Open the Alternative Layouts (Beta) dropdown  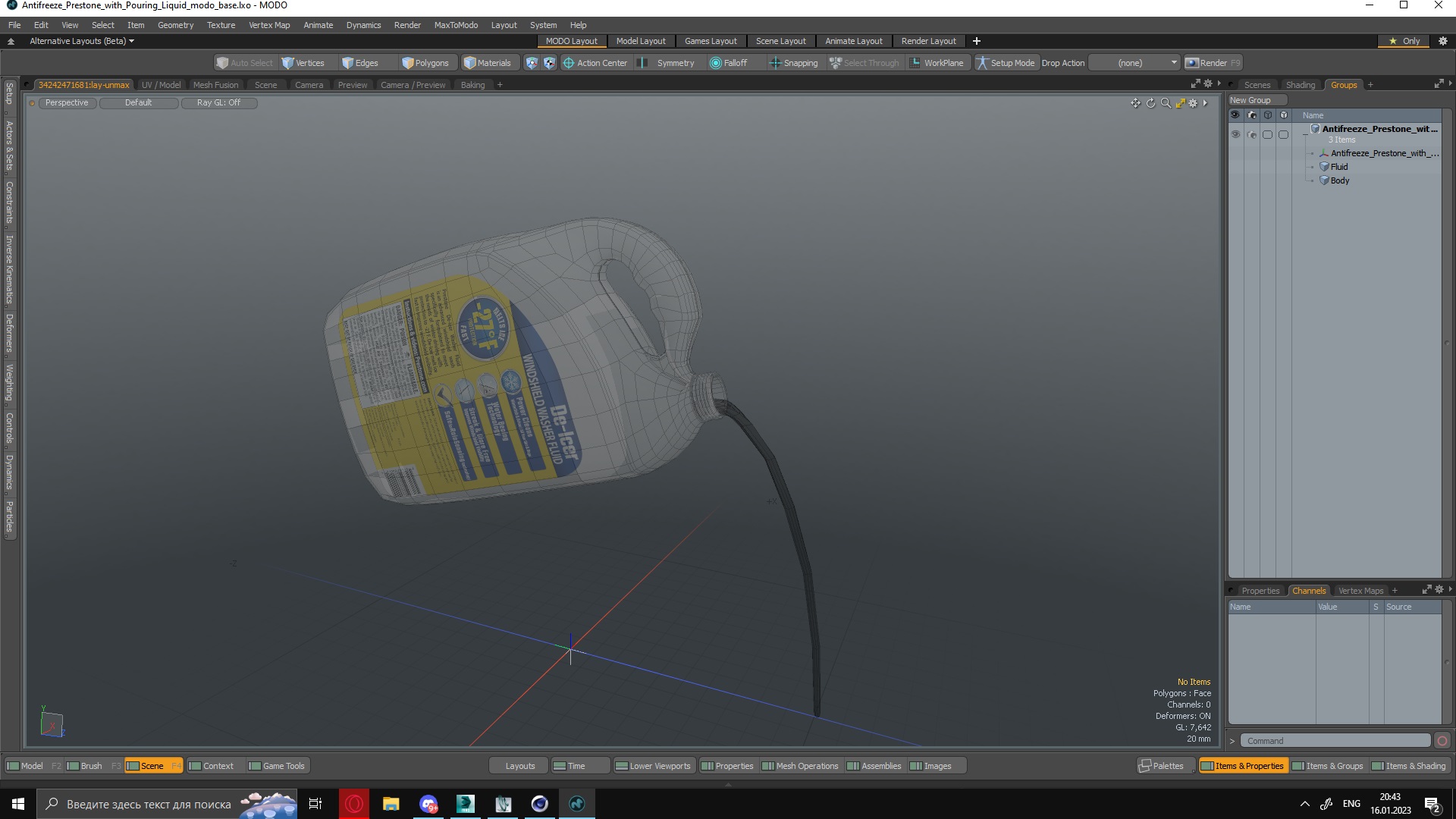pos(82,41)
